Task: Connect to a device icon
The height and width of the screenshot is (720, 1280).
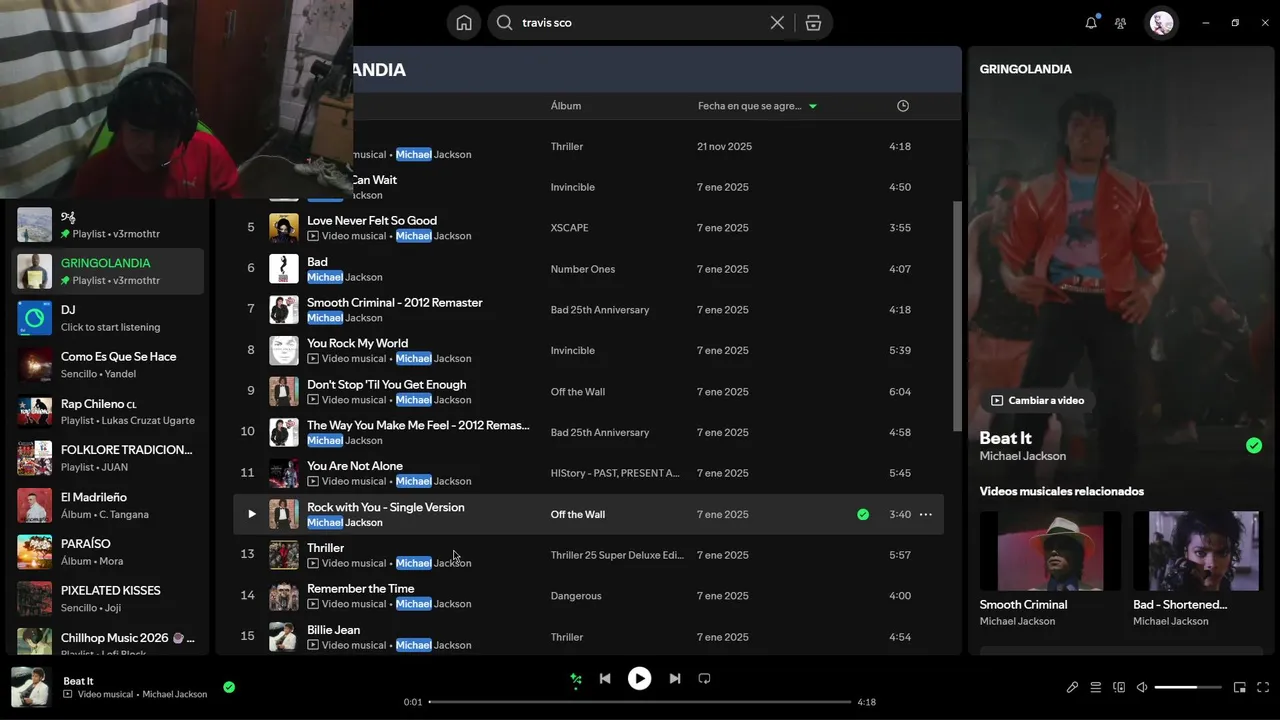Action: (1119, 687)
